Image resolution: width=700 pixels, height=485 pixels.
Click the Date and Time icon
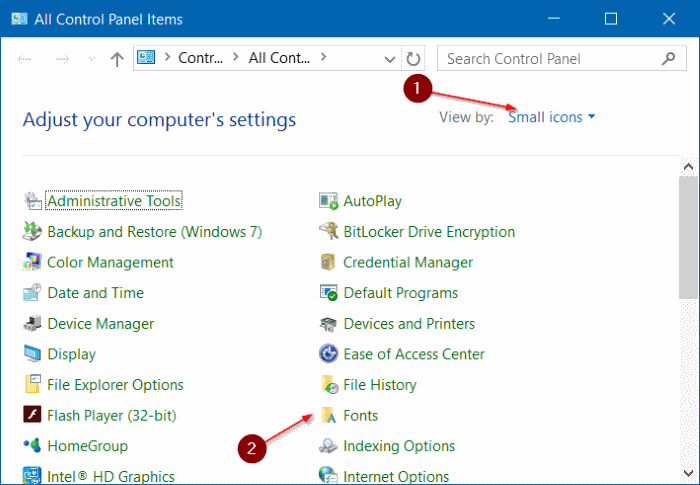33,293
